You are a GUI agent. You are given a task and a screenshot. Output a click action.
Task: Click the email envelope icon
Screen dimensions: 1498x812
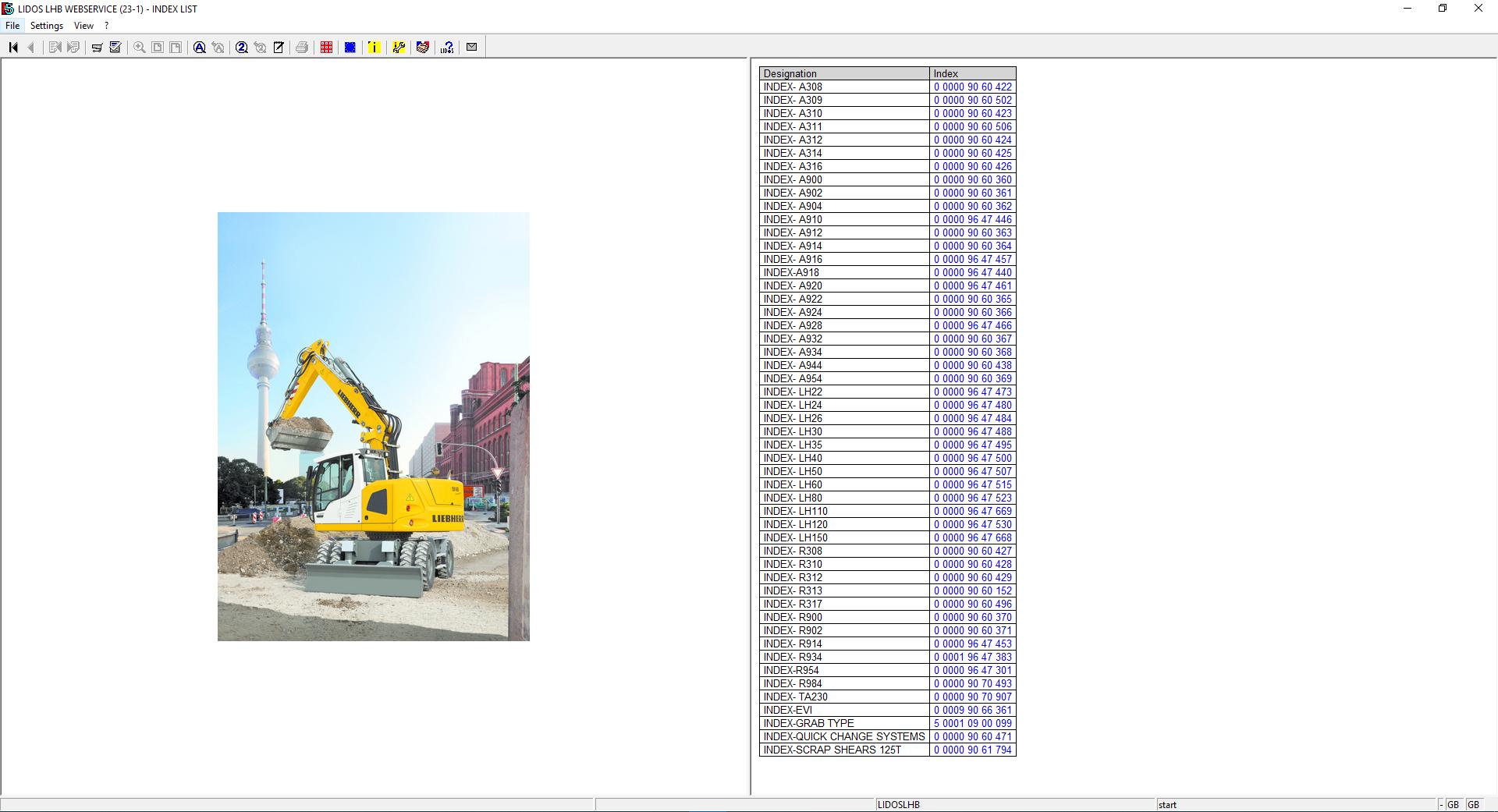coord(471,47)
